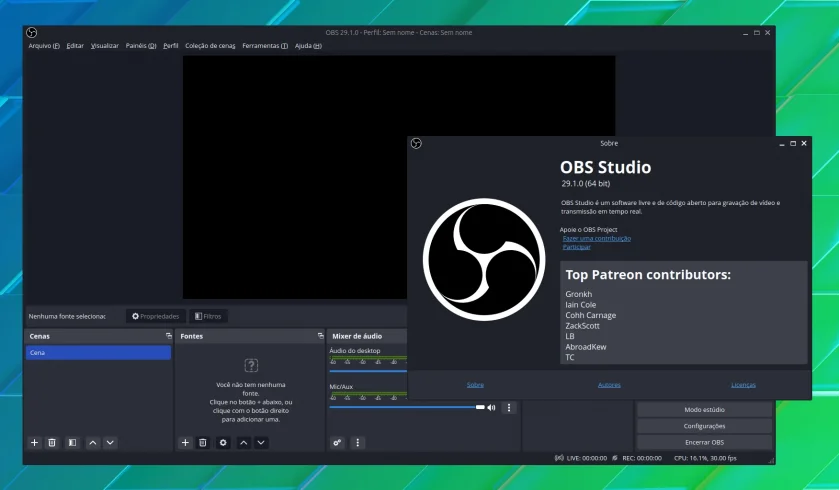The image size is (840, 490).
Task: Click Encerrar OBS button
Action: click(x=704, y=442)
